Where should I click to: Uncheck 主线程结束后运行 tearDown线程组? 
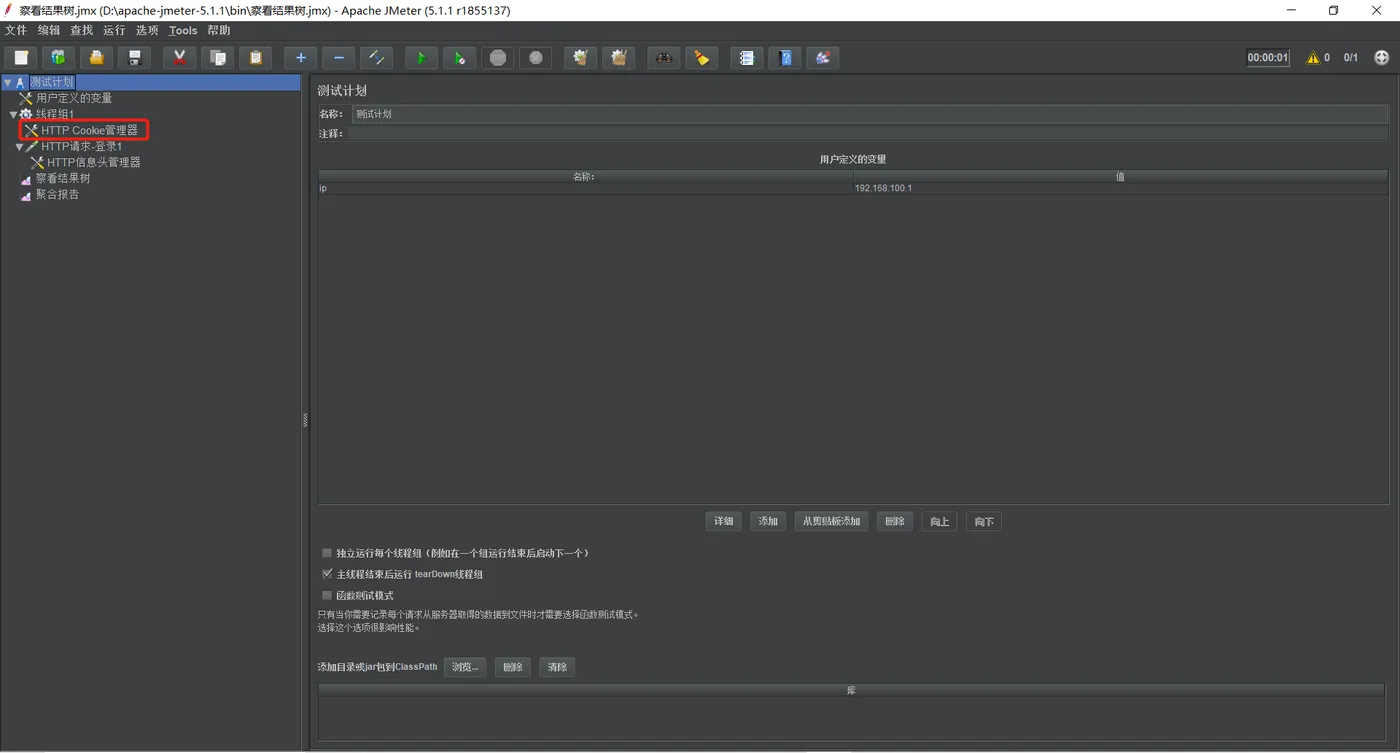327,574
